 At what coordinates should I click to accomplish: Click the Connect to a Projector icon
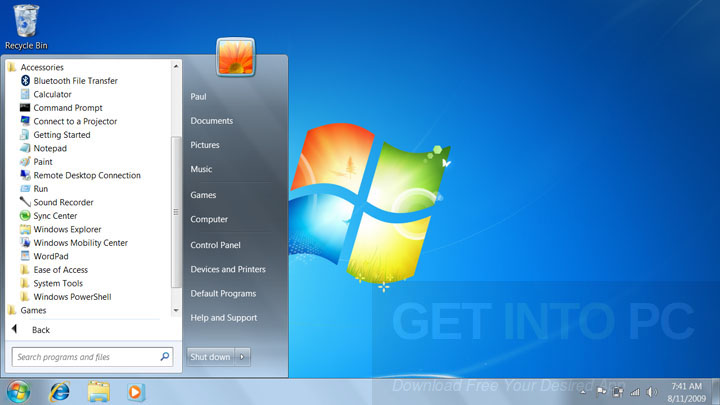(x=25, y=121)
